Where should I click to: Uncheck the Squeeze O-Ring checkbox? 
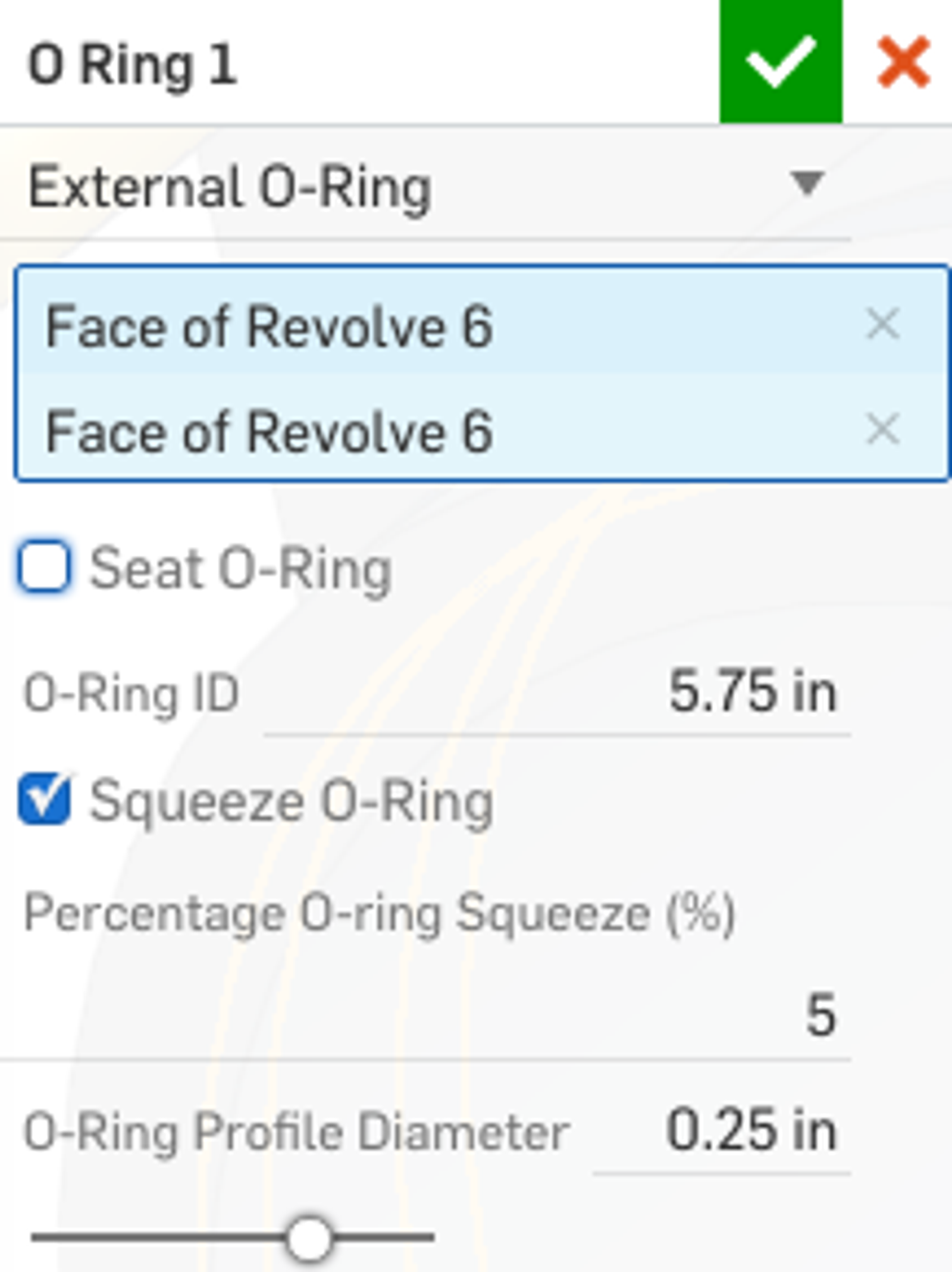44,799
